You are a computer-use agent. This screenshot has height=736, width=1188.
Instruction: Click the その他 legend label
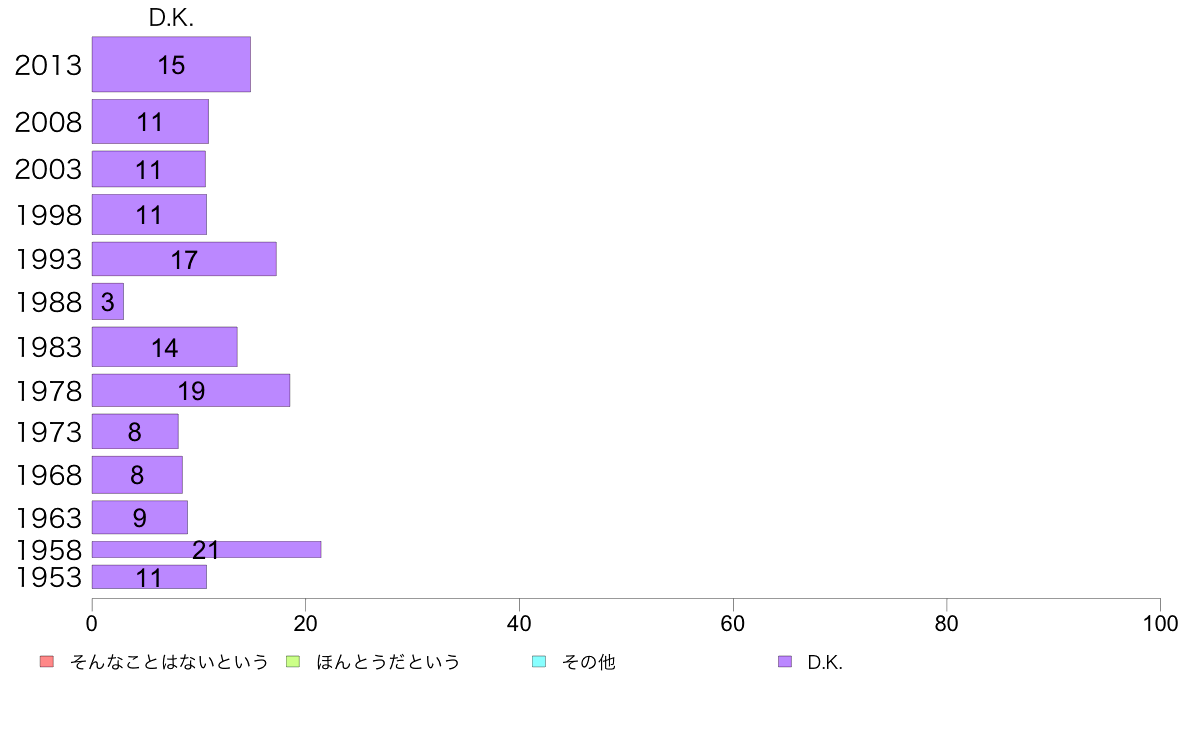[x=589, y=662]
